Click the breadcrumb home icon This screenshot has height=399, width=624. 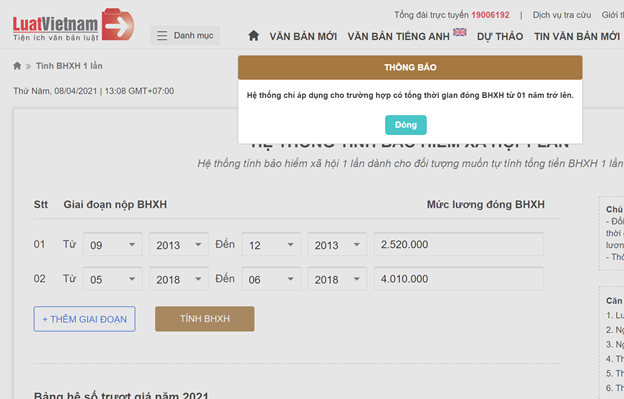(17, 66)
